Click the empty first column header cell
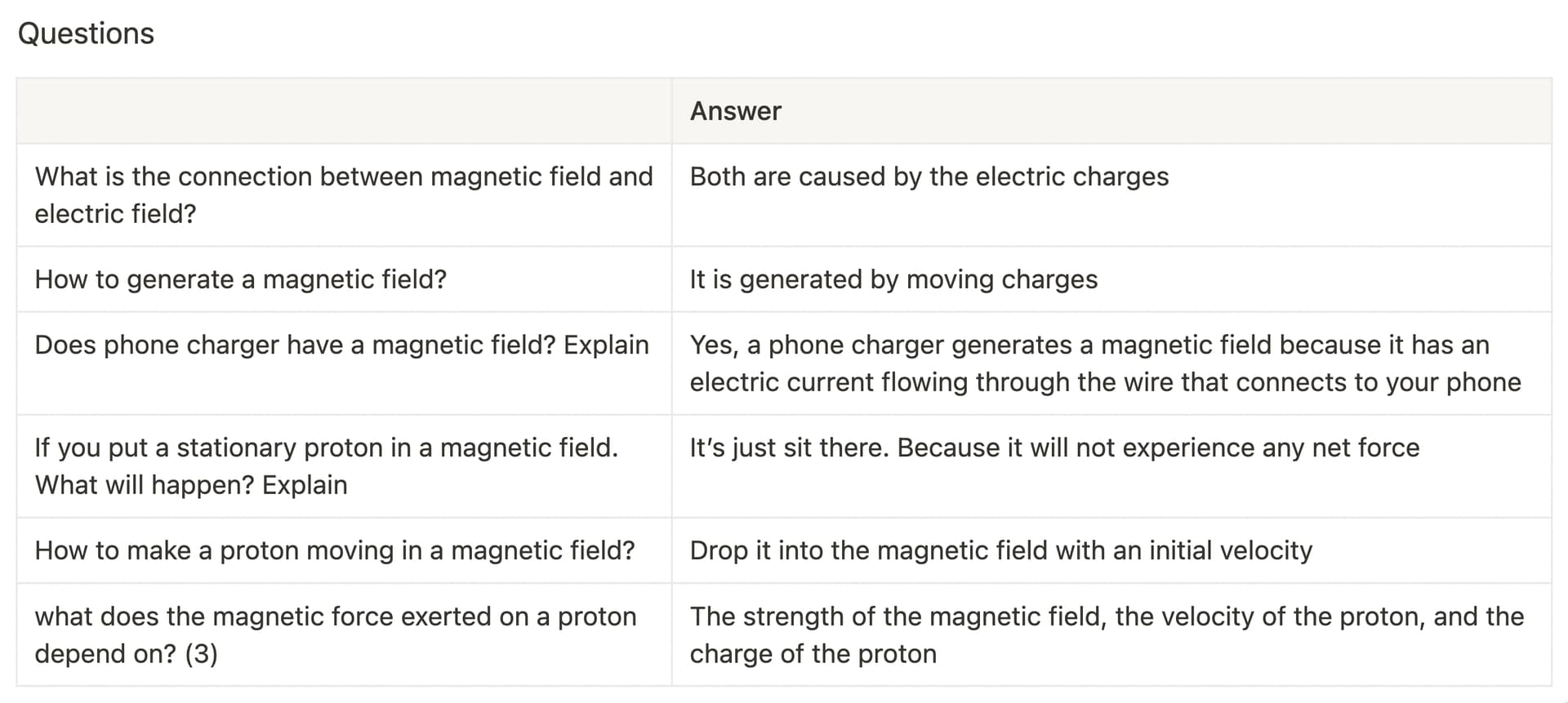This screenshot has height=703, width=1568. [344, 111]
